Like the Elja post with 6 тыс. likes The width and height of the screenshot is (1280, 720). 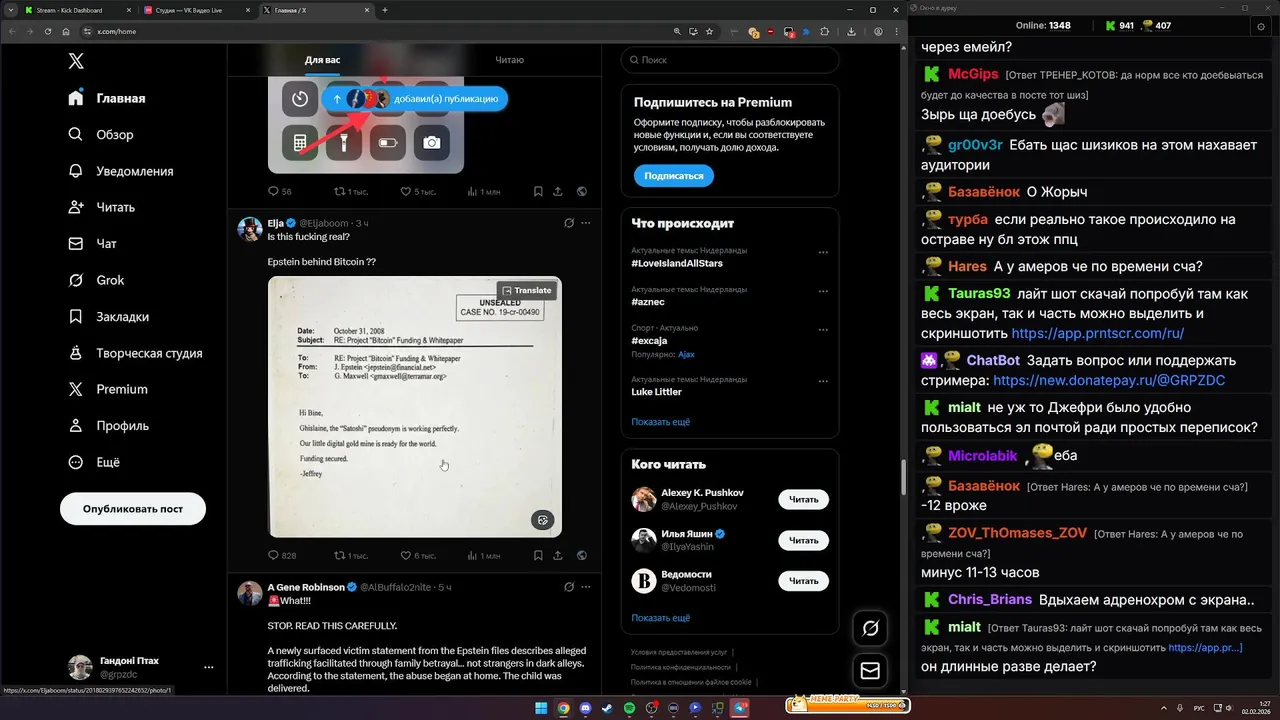(418, 555)
